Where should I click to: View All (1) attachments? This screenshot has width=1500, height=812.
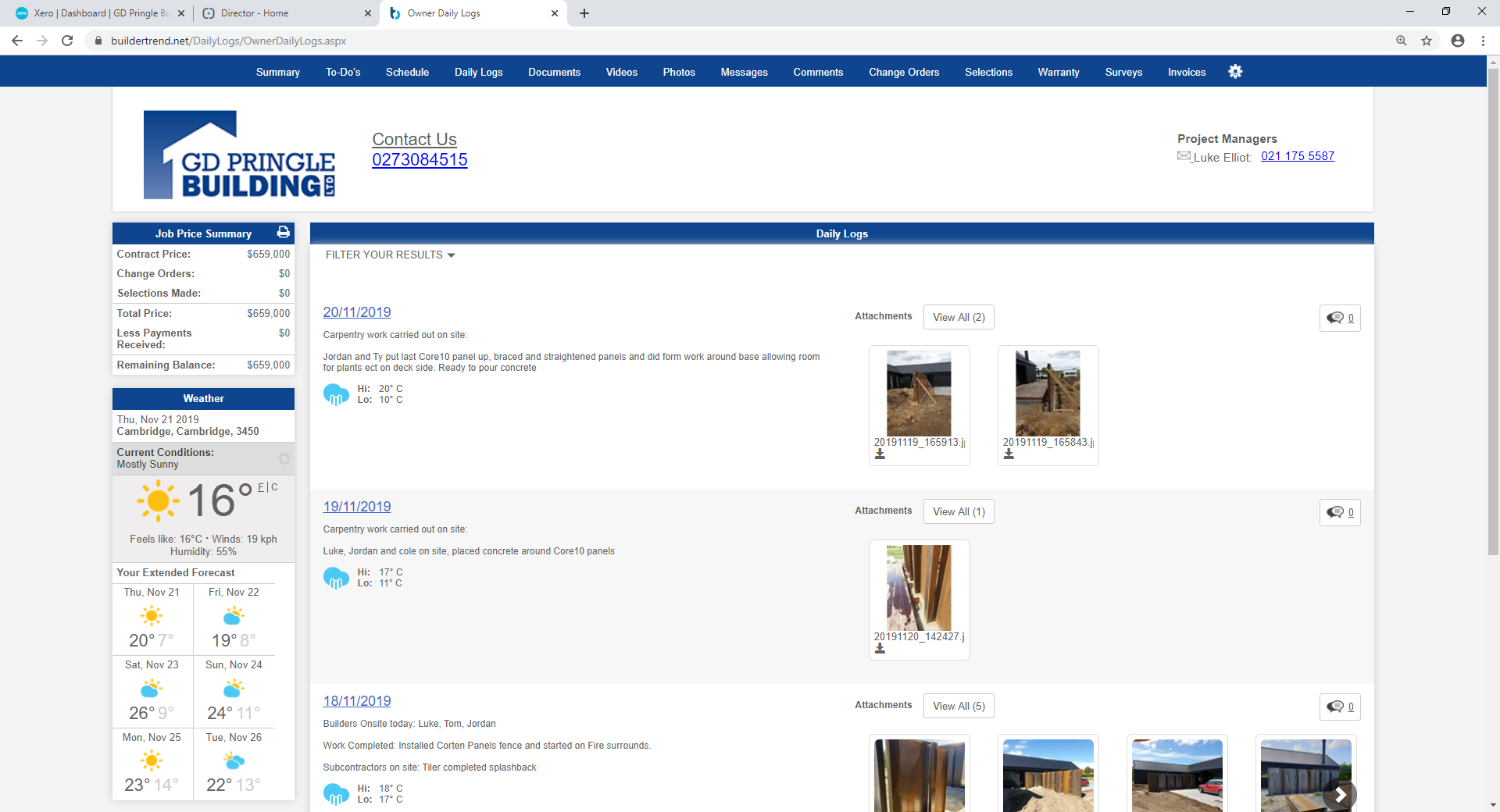959,511
